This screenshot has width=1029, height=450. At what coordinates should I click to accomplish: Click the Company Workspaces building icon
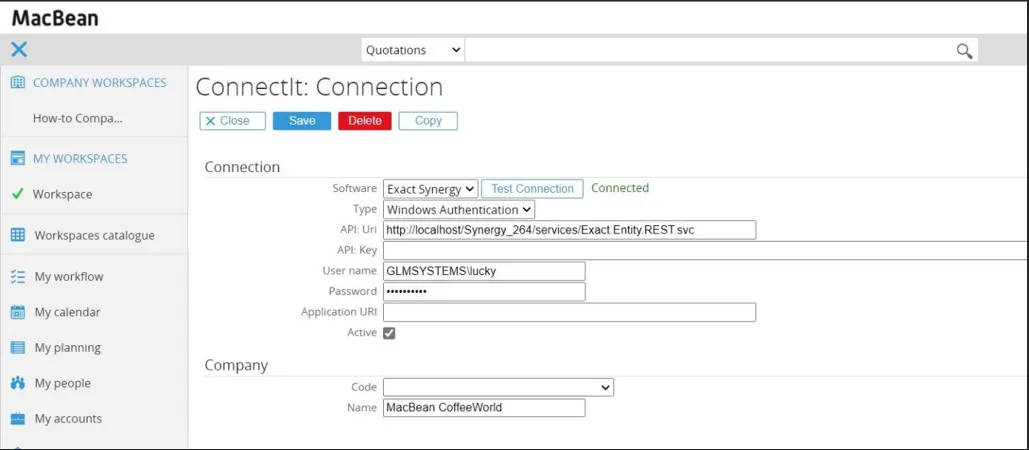click(x=17, y=83)
